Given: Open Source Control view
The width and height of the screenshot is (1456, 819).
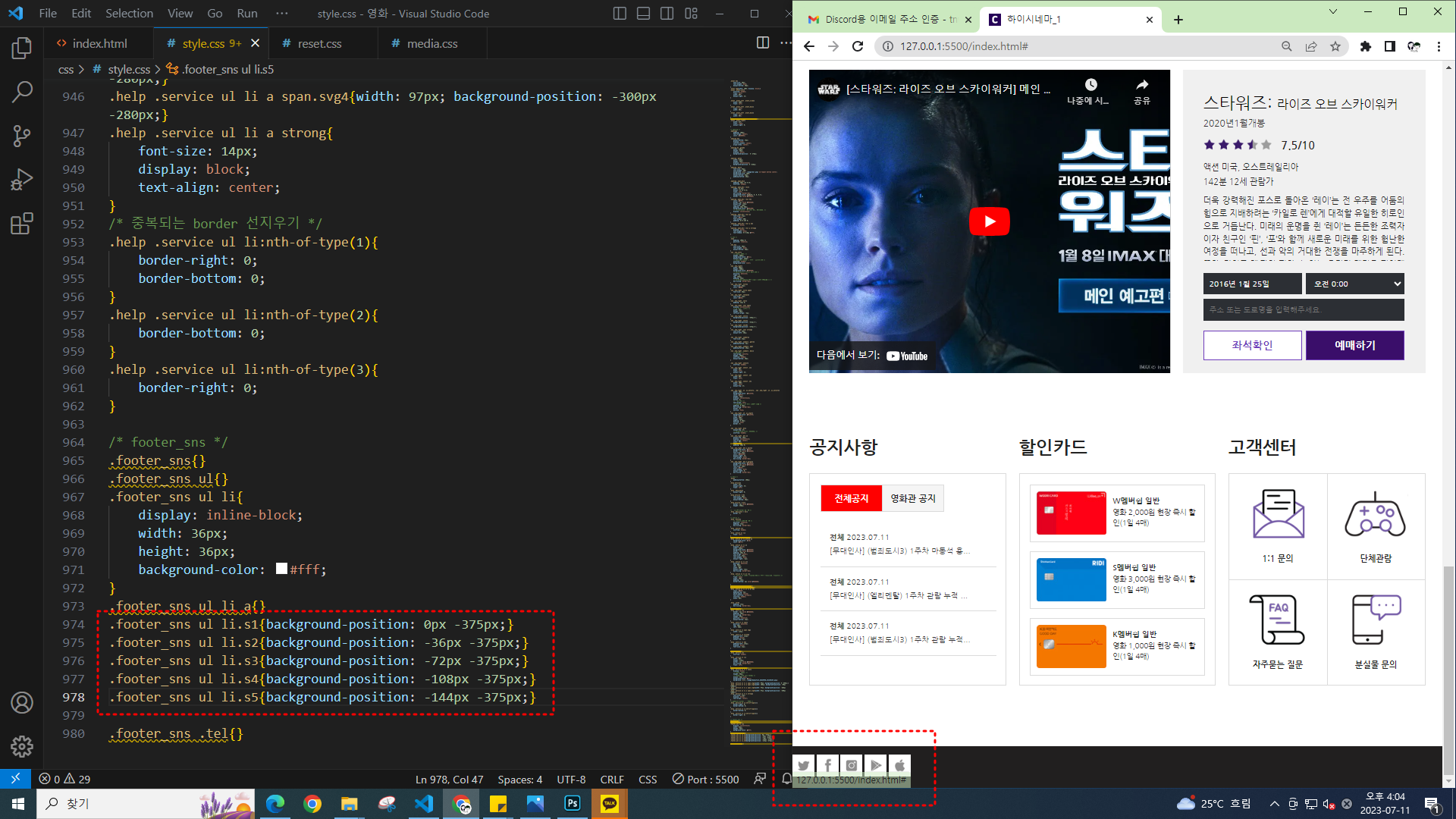Looking at the screenshot, I should (x=21, y=136).
